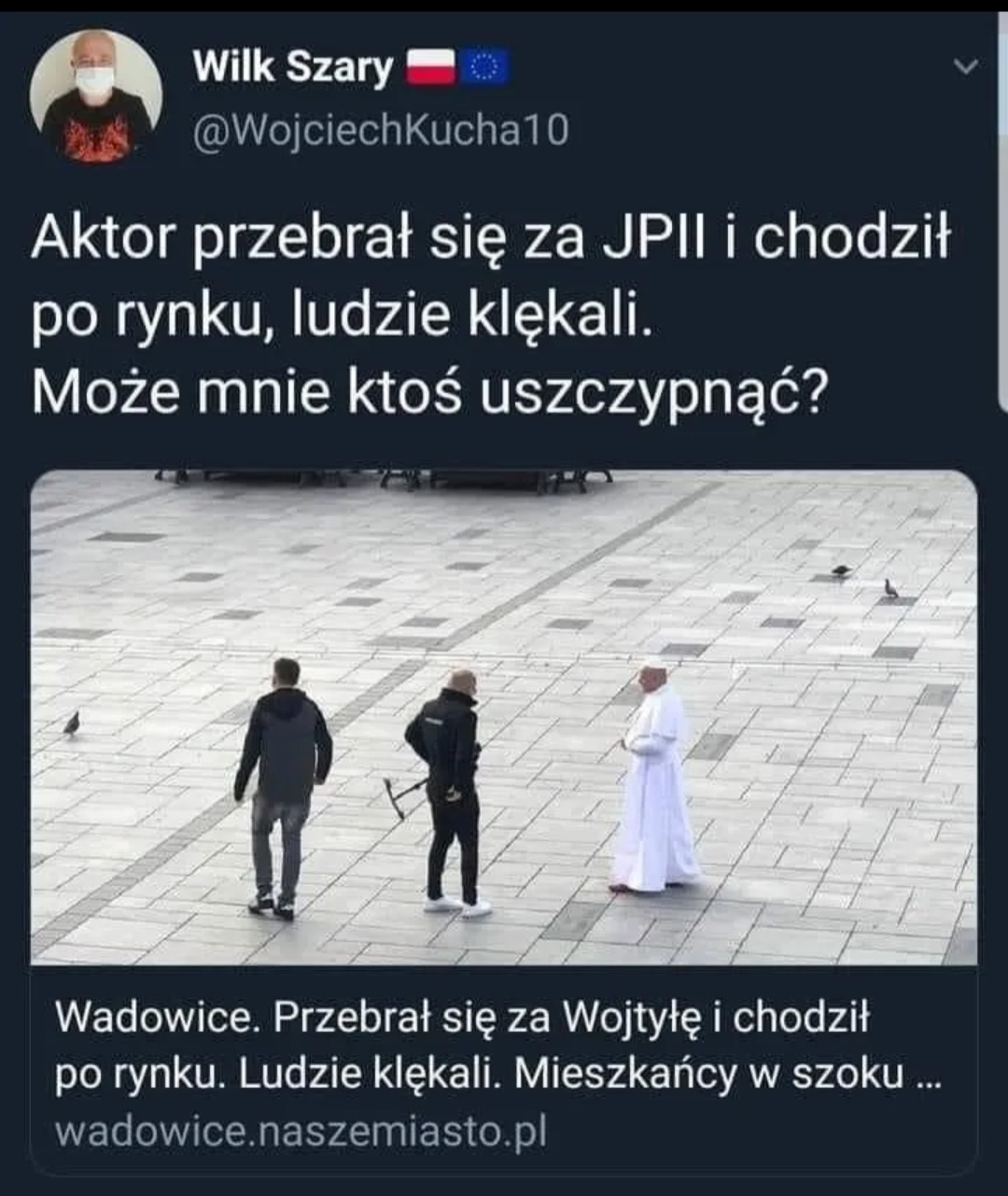Screen dimensions: 1008x1196
Task: Click the man in the gray hoodie
Action: click(x=282, y=787)
